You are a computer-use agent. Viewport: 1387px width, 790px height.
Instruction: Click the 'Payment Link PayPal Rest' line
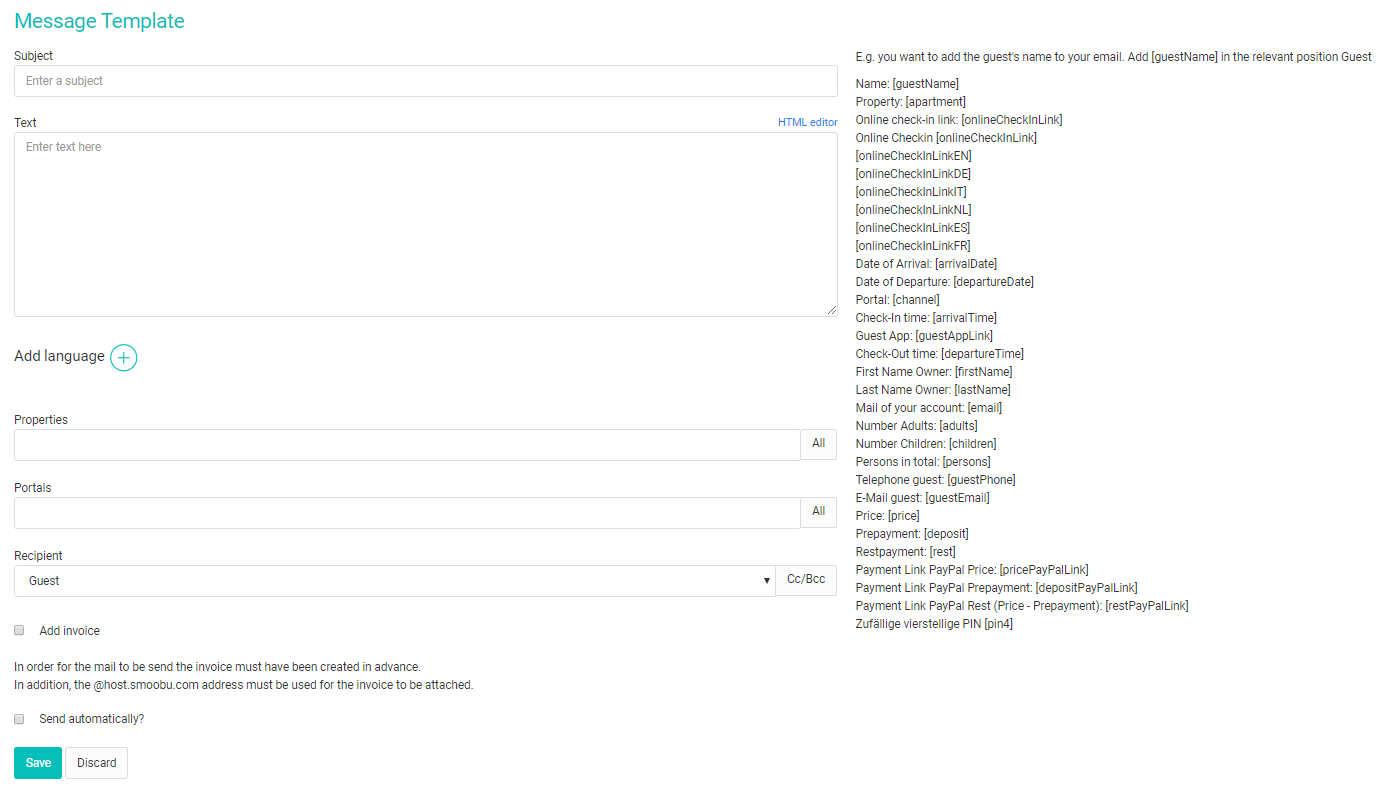point(1022,606)
